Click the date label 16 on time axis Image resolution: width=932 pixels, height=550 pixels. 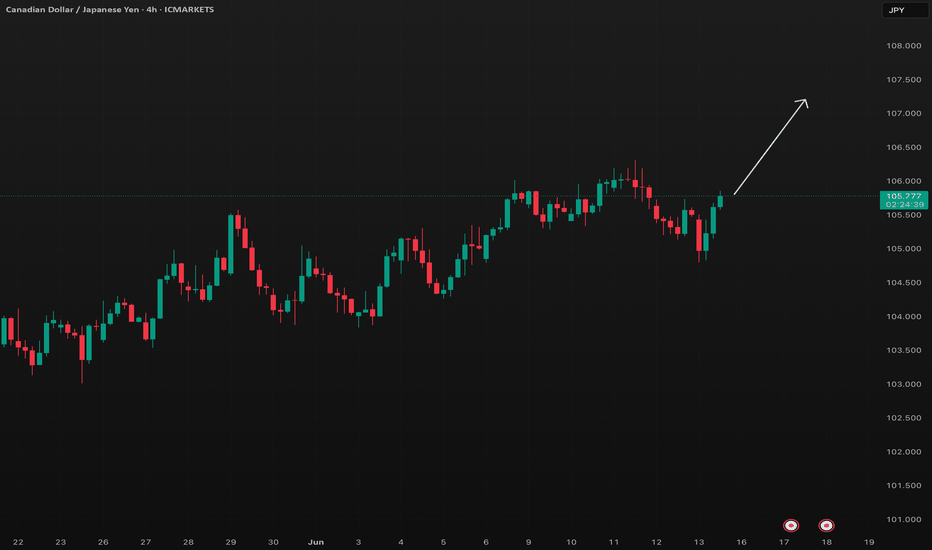coord(741,542)
